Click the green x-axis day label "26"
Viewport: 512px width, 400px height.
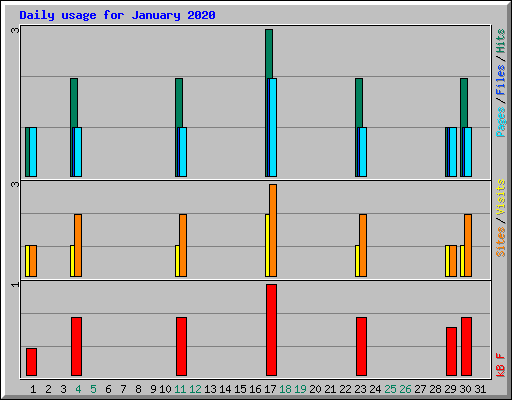coord(405,389)
